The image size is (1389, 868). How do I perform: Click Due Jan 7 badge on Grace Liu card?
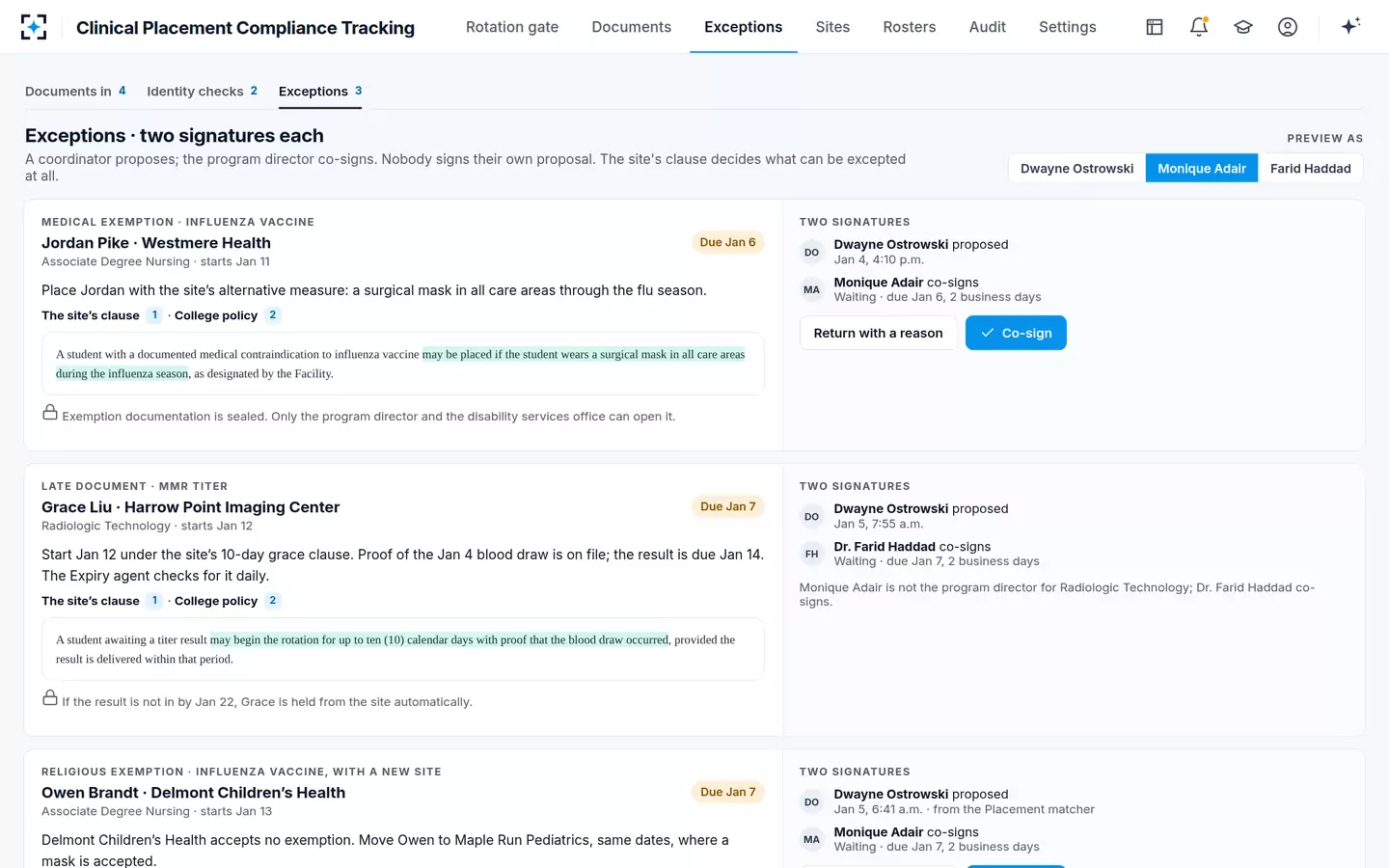coord(728,506)
